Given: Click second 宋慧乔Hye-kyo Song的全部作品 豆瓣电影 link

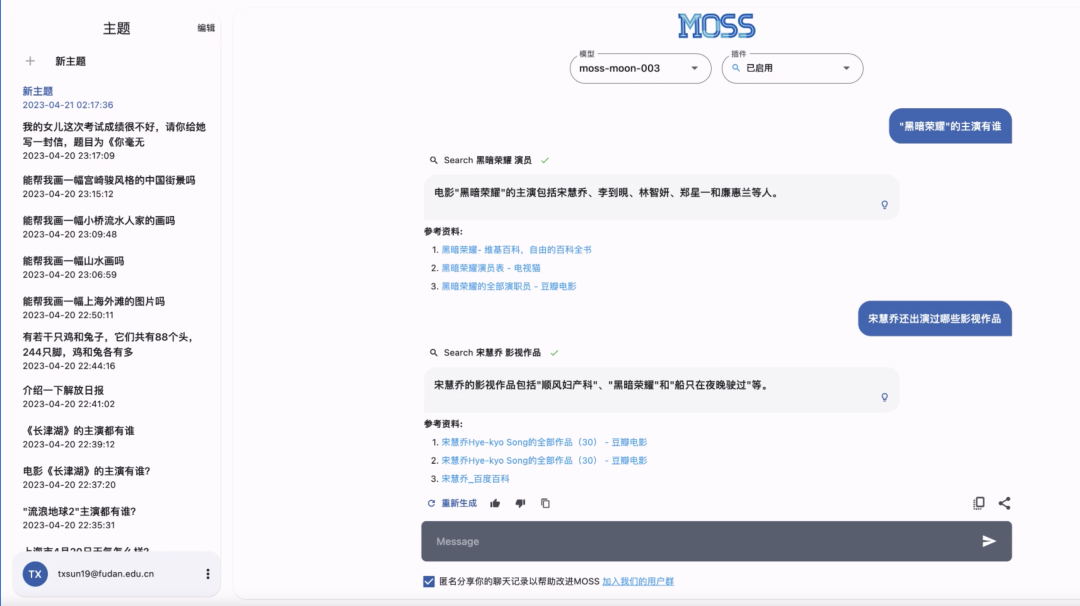Looking at the screenshot, I should coord(544,461).
